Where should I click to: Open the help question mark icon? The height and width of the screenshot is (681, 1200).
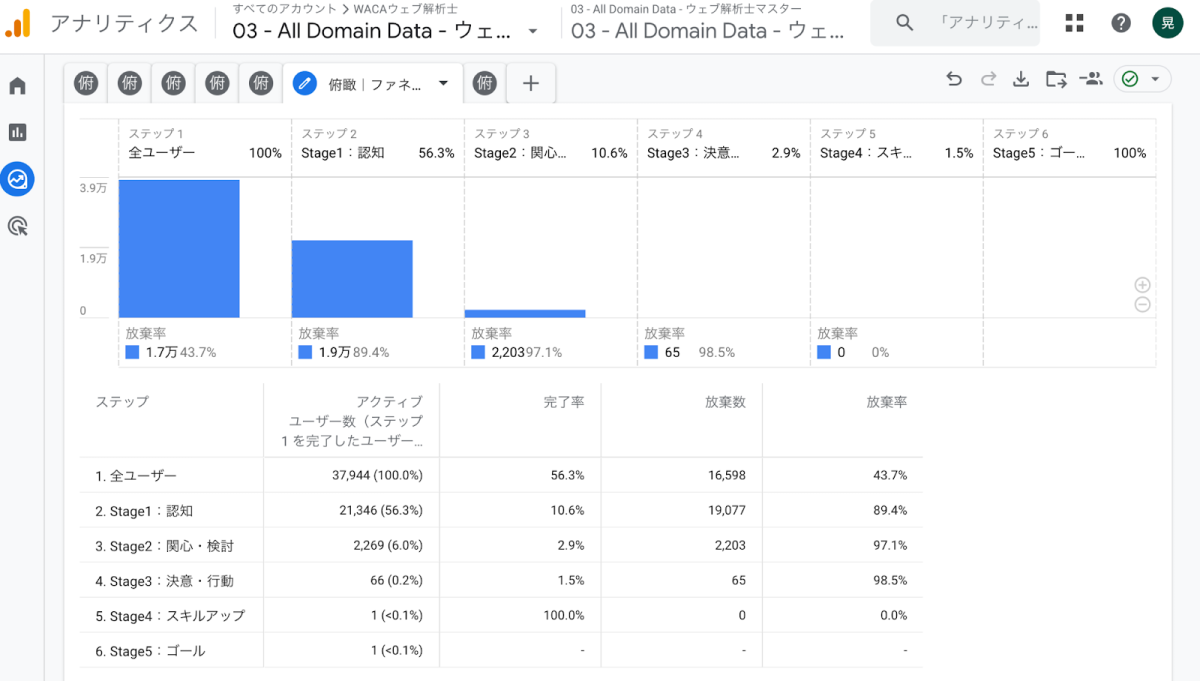click(1122, 23)
